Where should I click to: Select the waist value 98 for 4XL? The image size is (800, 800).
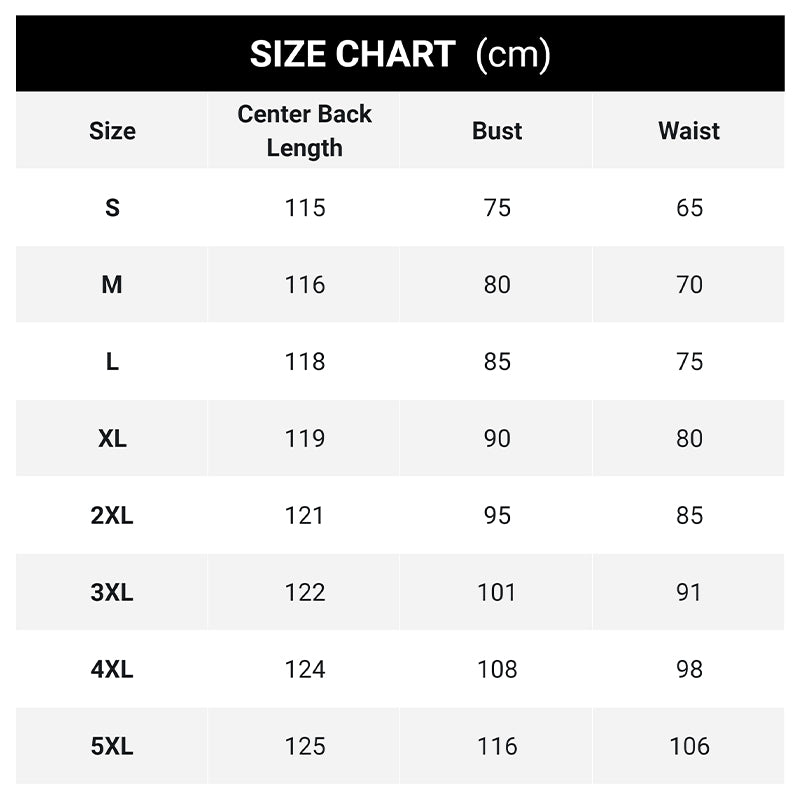click(x=689, y=670)
